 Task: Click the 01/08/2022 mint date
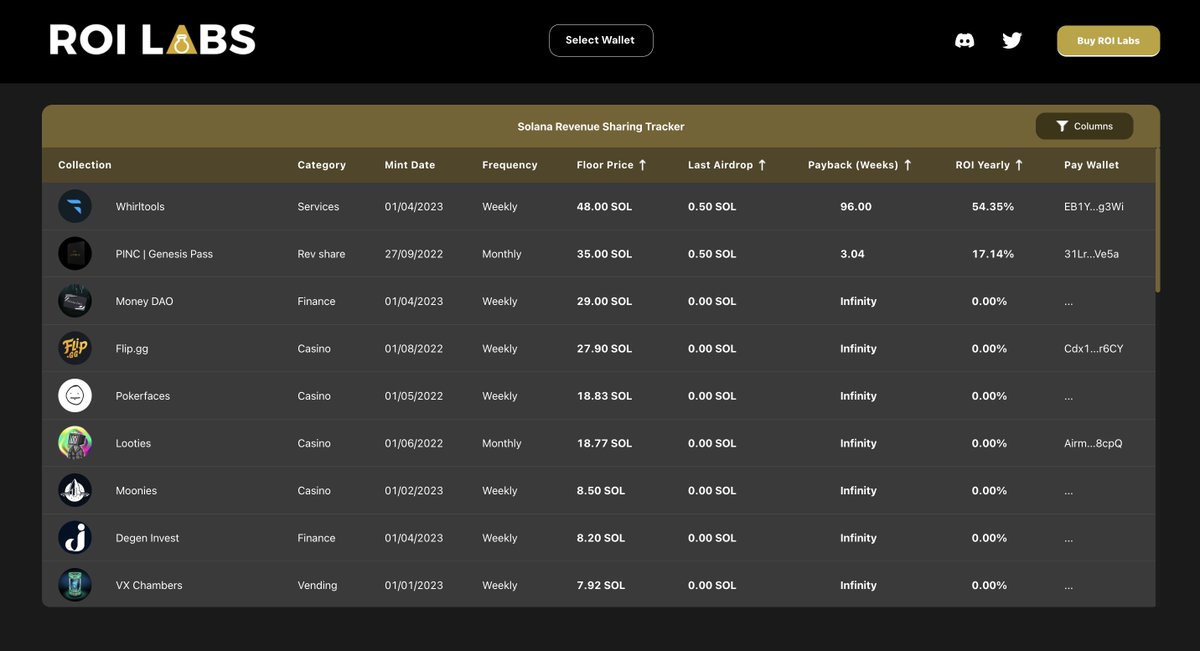click(414, 349)
